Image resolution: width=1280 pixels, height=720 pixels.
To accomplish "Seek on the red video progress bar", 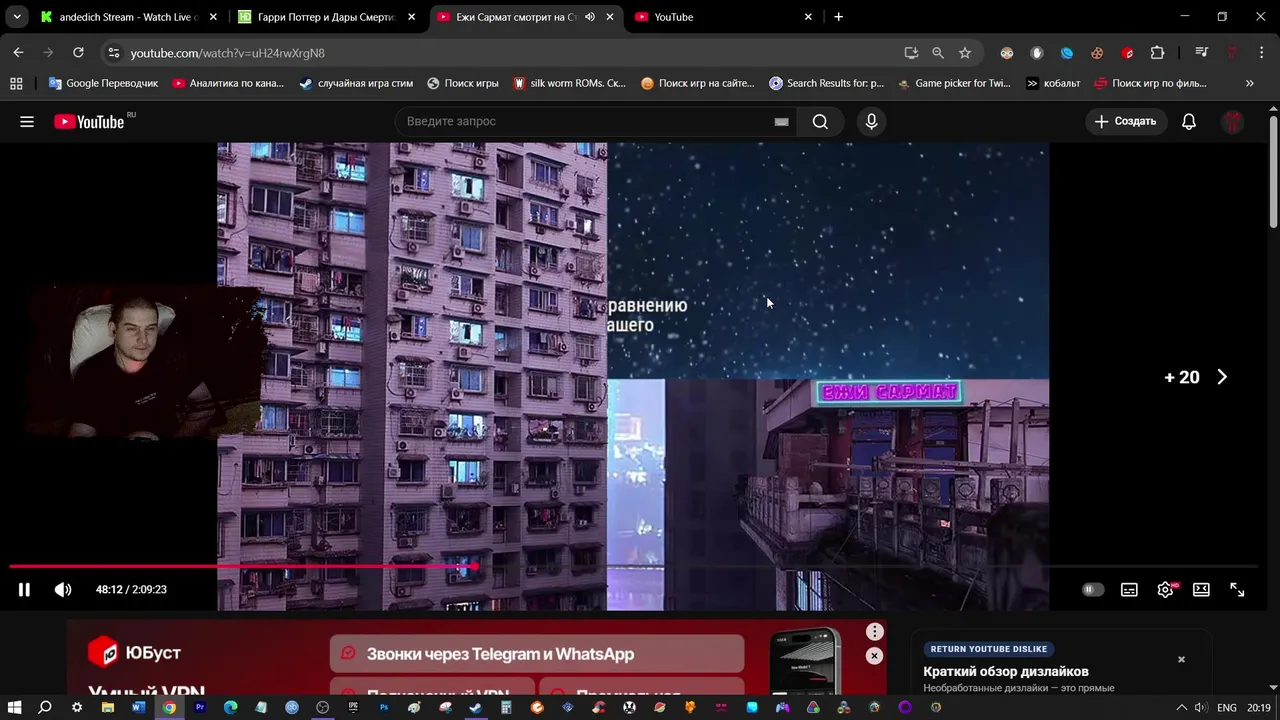I will pos(634,566).
